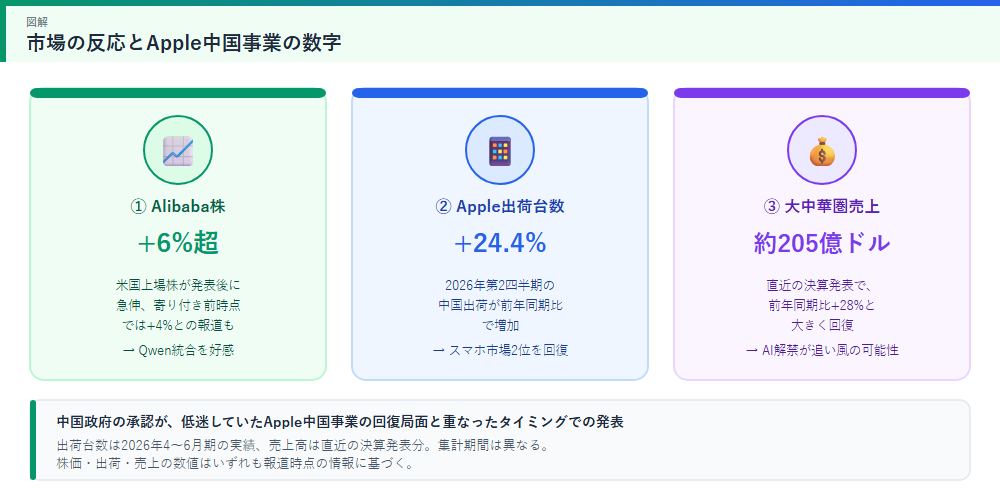Click the → スマホ市場2位を回復 line

(x=500, y=350)
